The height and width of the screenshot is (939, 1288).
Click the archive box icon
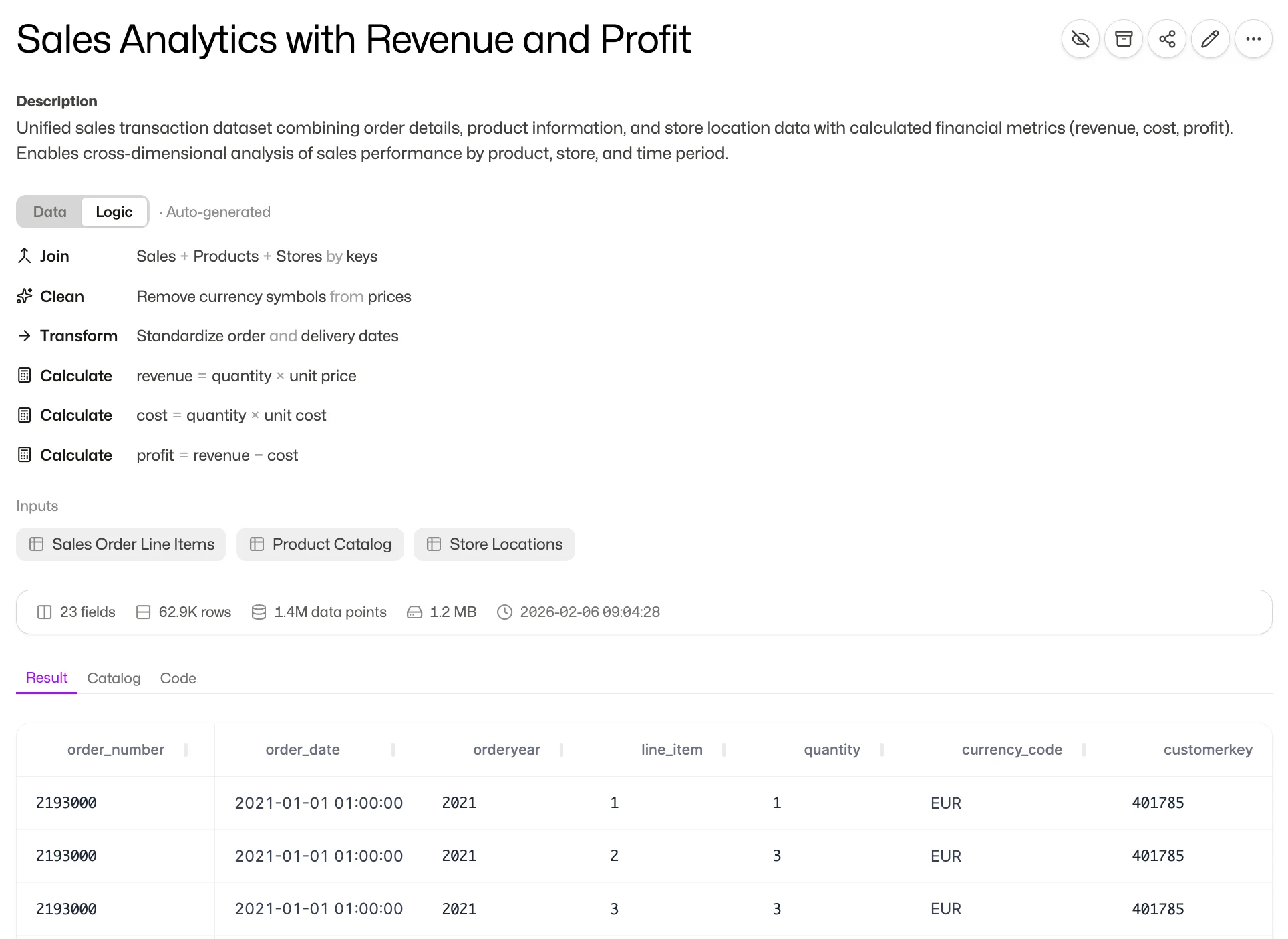coord(1124,39)
